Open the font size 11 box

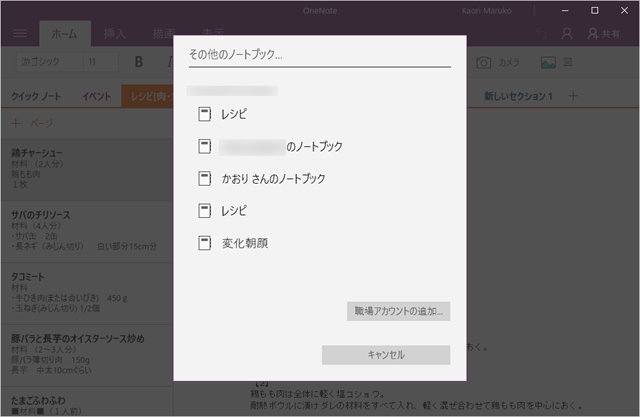[101, 62]
